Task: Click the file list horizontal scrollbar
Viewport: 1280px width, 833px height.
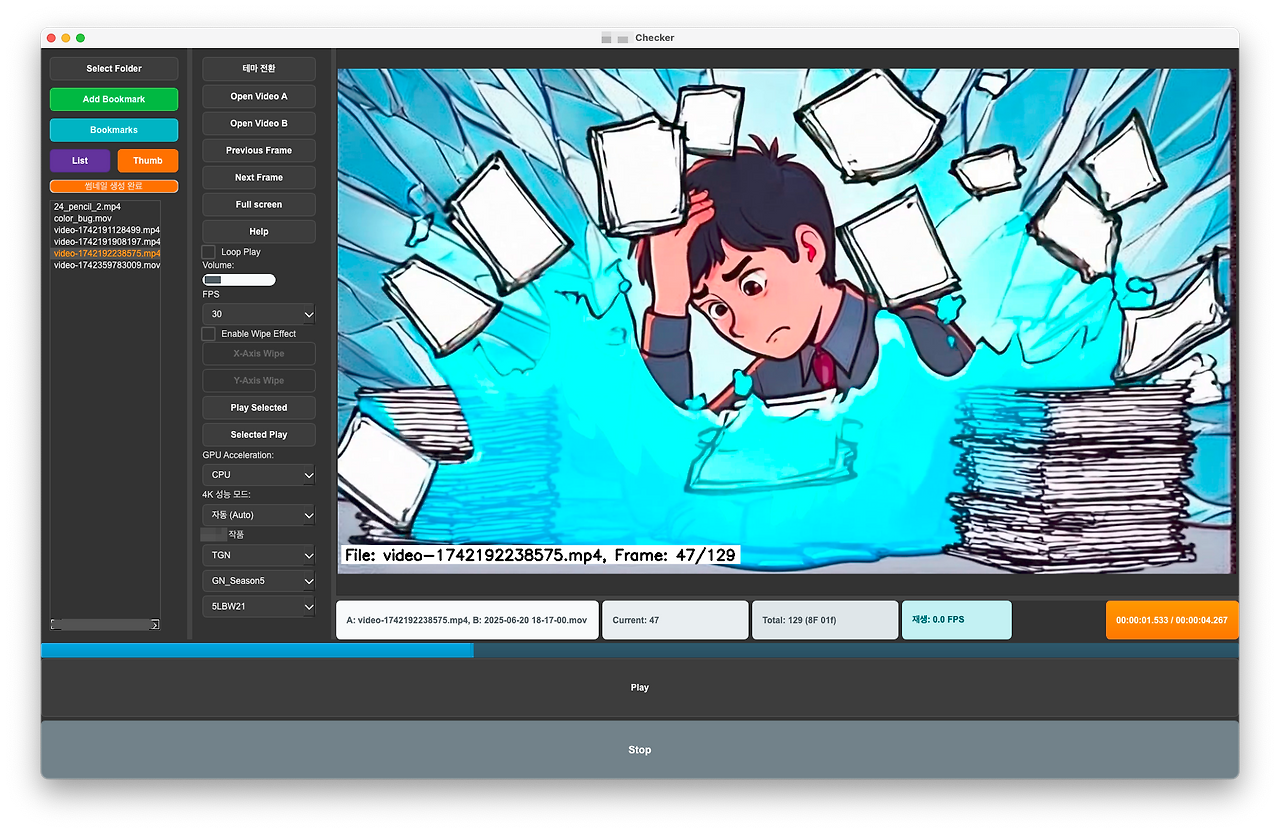Action: click(105, 624)
